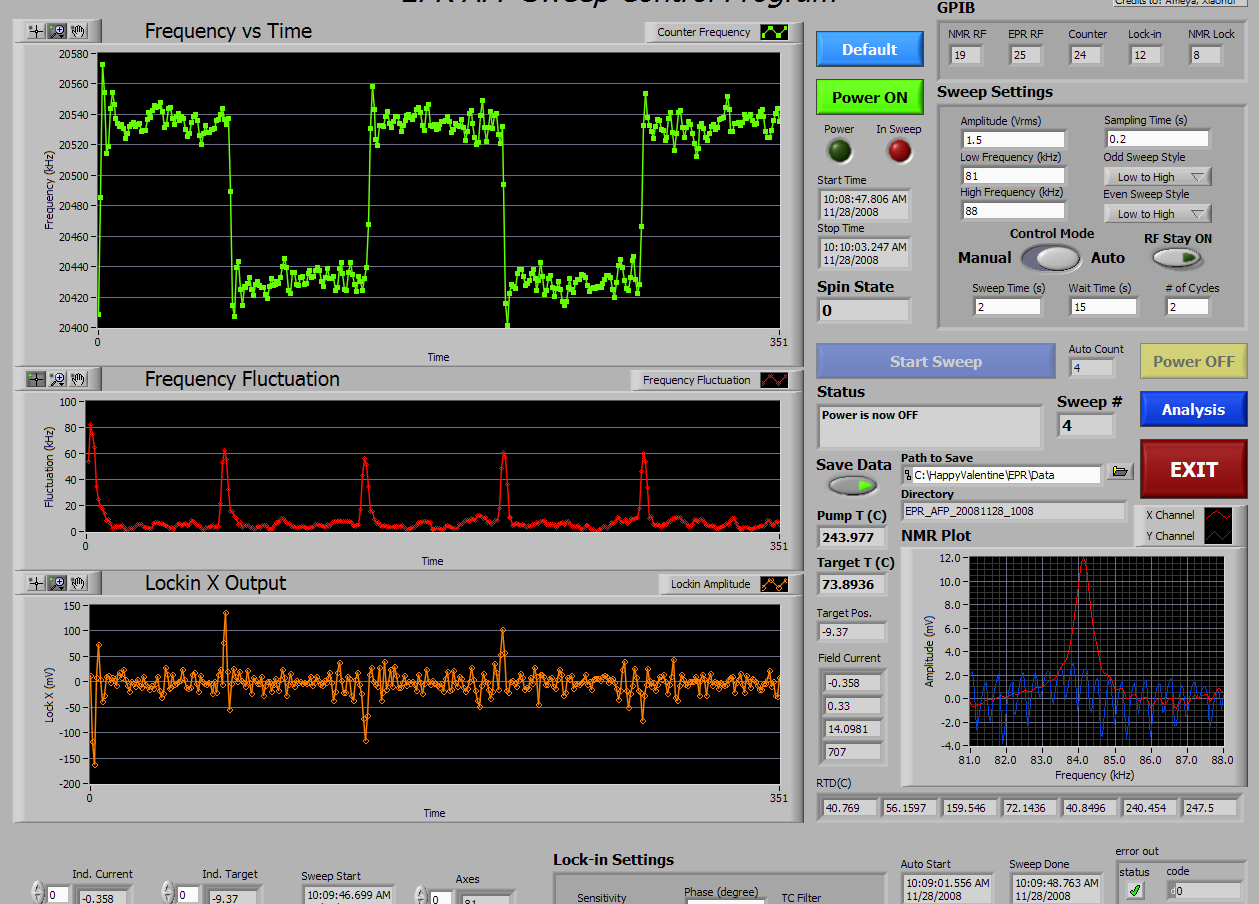Click the Directory field showing EPR_AFP_20081128_1008

[x=1013, y=511]
